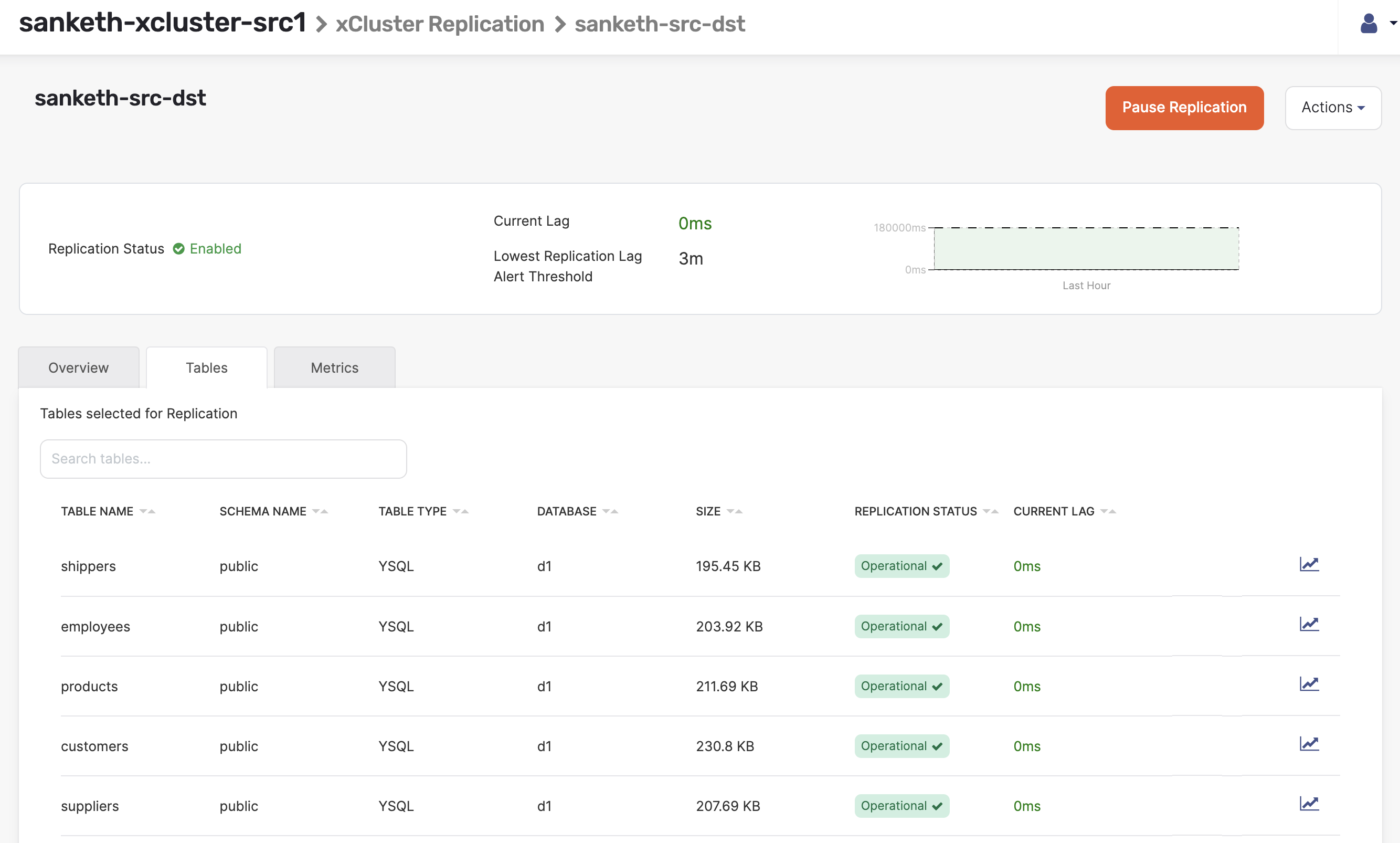The image size is (1400, 843).
Task: Open lag graph for products table
Action: [x=1309, y=684]
